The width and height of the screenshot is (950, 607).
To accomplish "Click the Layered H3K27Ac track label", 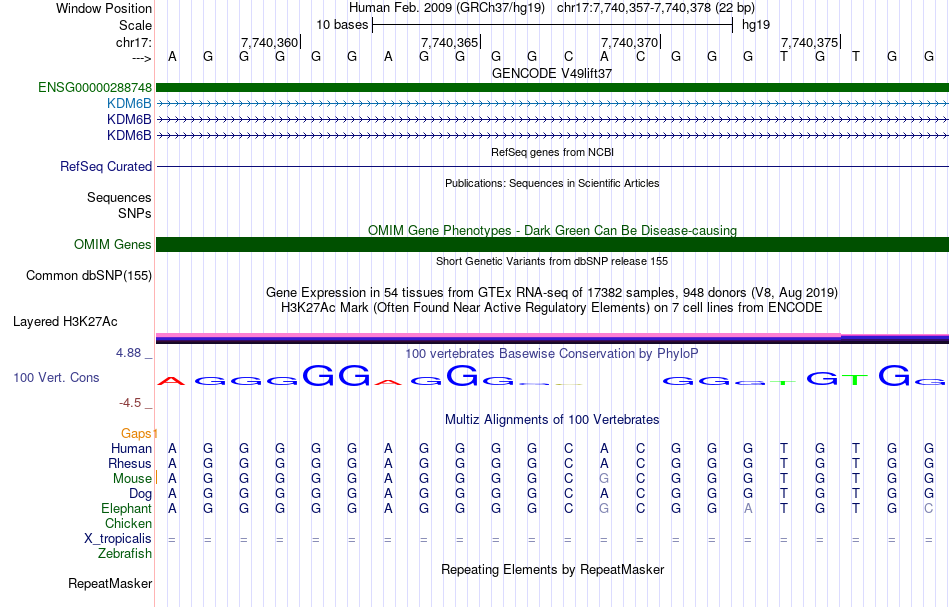I will tap(65, 322).
